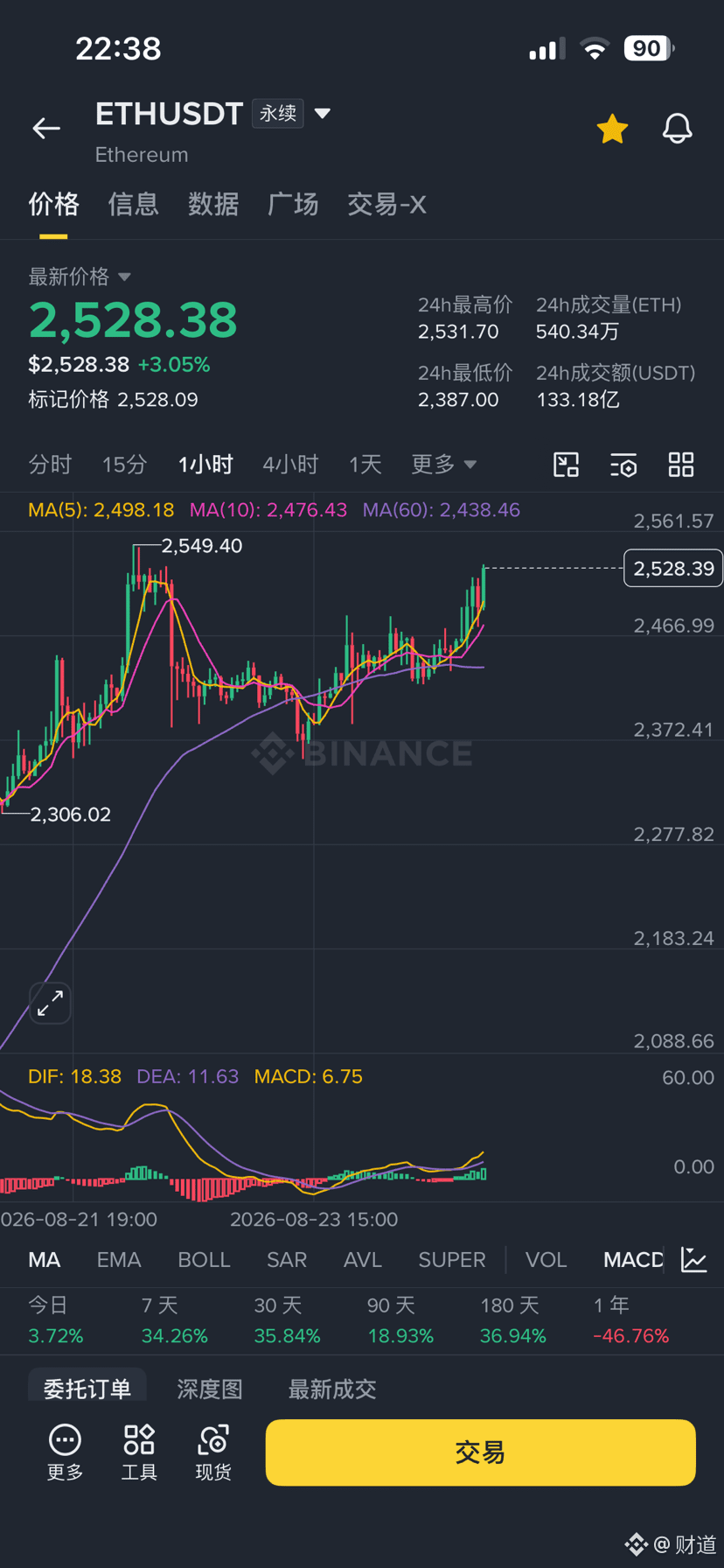Tap the back arrow icon
This screenshot has width=724, height=1568.
pos(46,129)
